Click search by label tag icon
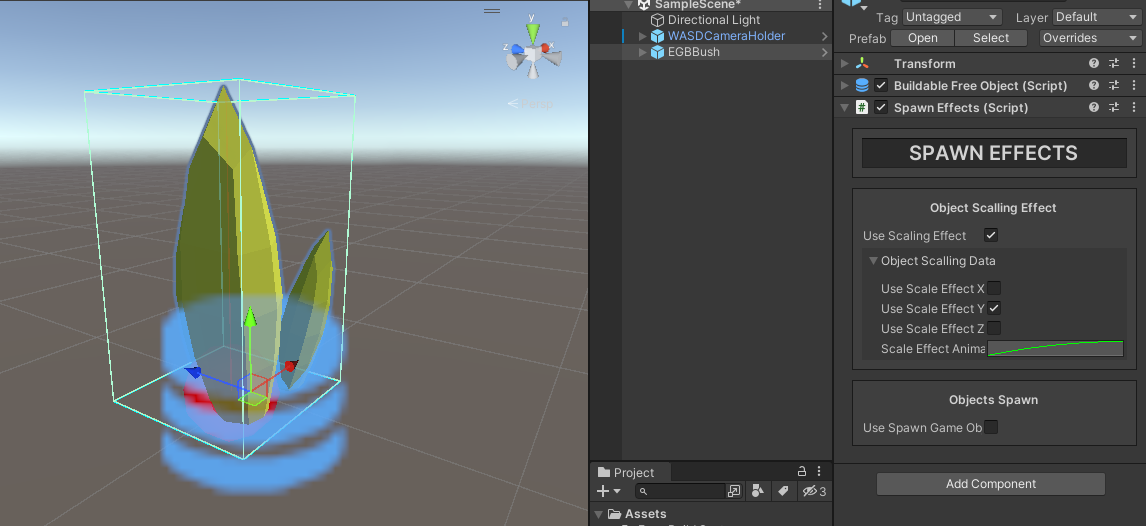The height and width of the screenshot is (526, 1146). [783, 491]
